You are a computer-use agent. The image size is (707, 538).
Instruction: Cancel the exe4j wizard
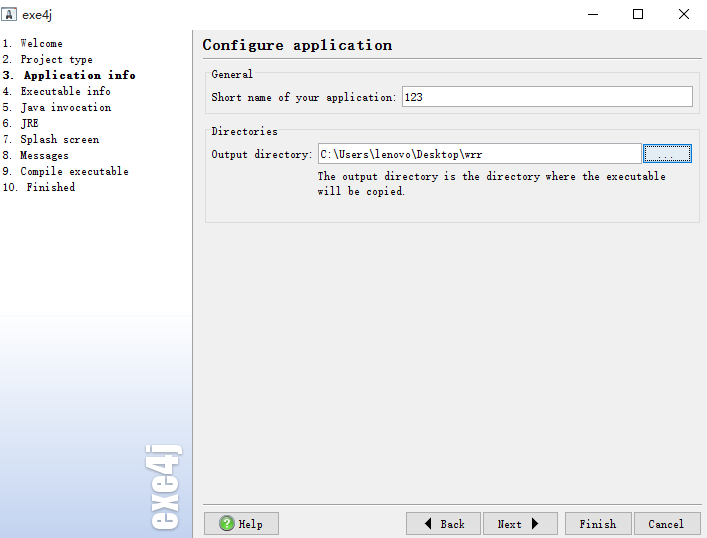coord(667,524)
